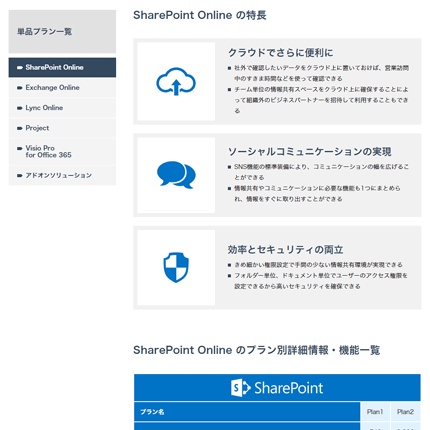Screen dimensions: 430x430
Task: Open Exchange Online plan page
Action: [62, 88]
